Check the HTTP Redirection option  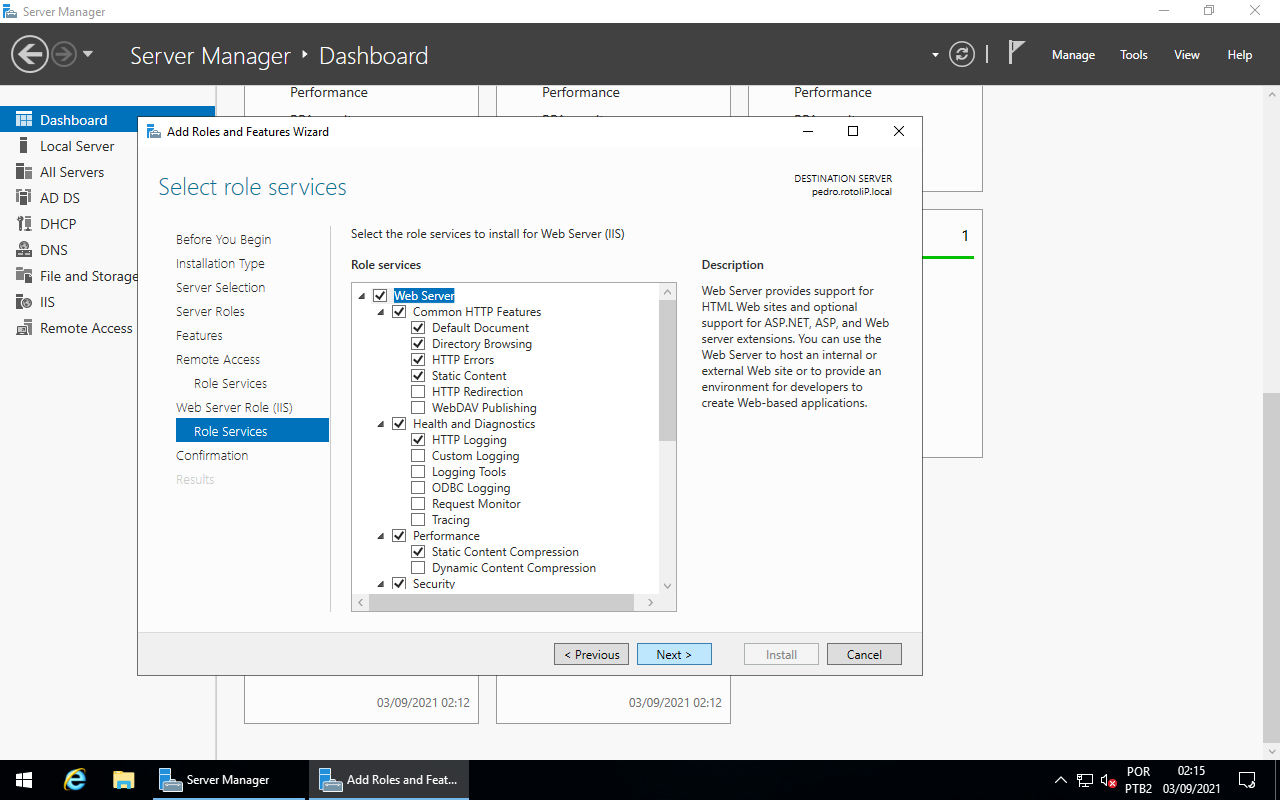(418, 392)
